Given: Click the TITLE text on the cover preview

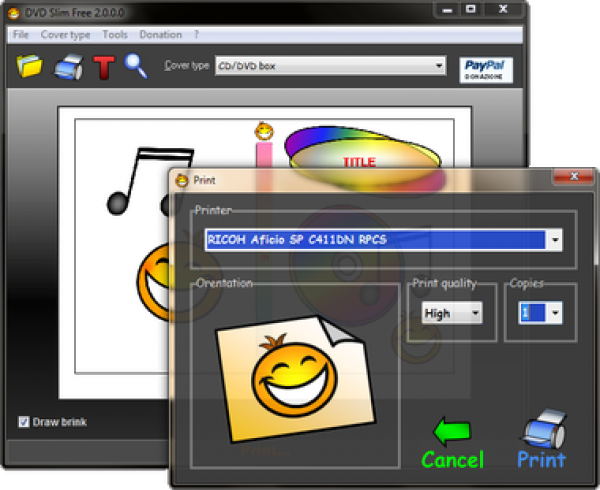Looking at the screenshot, I should [x=359, y=162].
